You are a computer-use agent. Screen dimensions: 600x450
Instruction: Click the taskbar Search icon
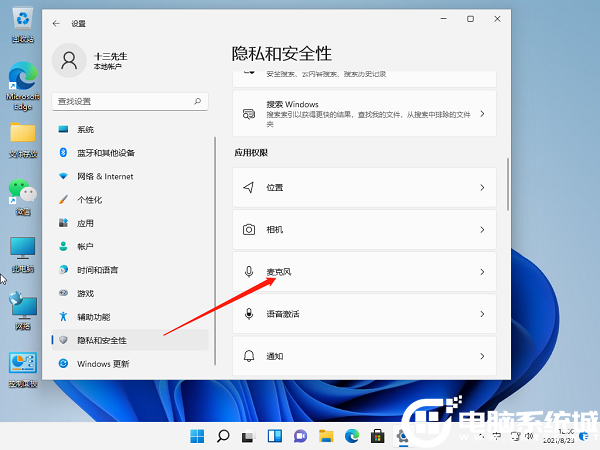(x=223, y=436)
